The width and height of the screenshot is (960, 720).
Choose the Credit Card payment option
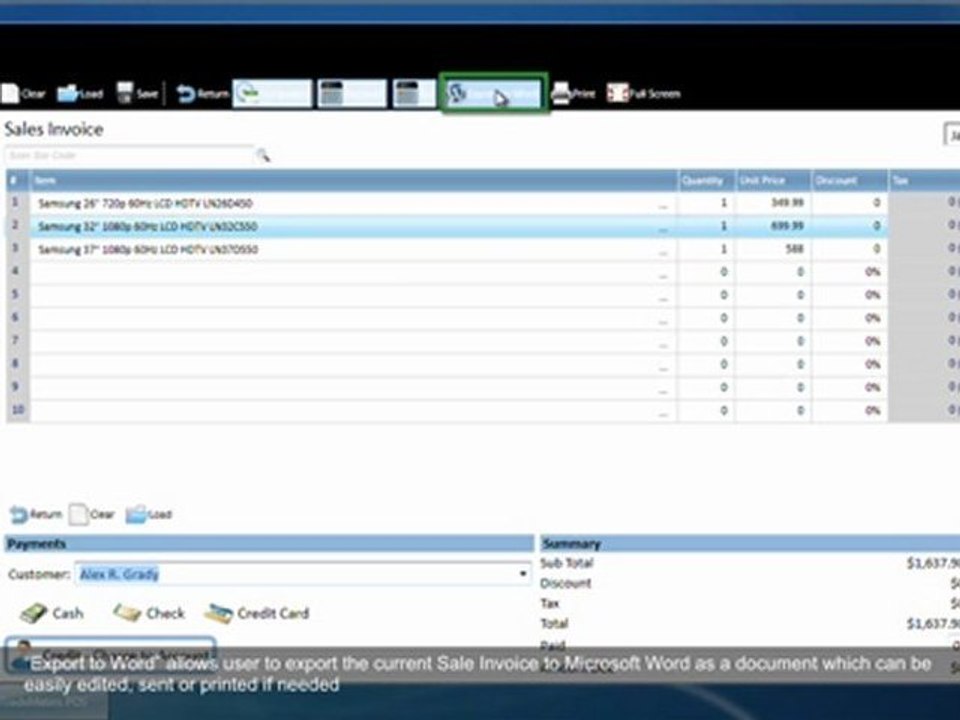click(x=257, y=613)
